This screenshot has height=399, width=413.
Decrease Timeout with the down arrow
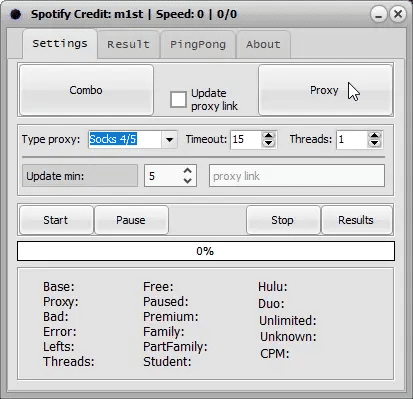click(x=268, y=143)
